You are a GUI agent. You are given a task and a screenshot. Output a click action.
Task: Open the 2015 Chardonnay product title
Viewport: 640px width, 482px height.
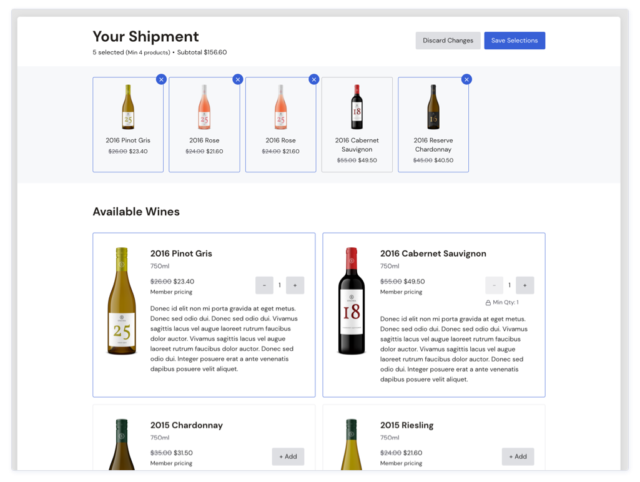click(x=186, y=425)
